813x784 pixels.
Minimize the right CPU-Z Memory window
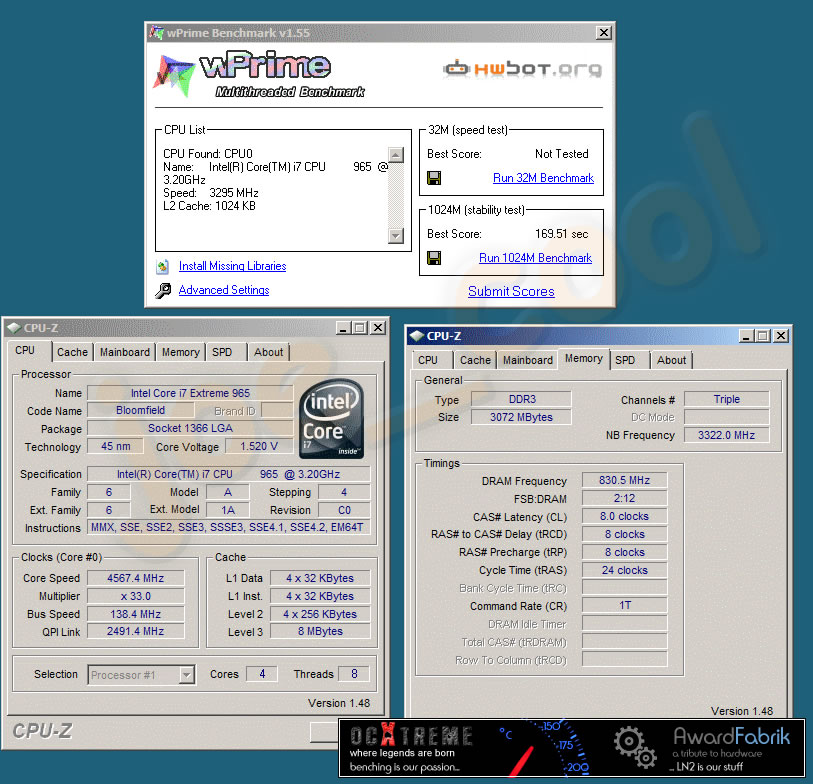(746, 336)
